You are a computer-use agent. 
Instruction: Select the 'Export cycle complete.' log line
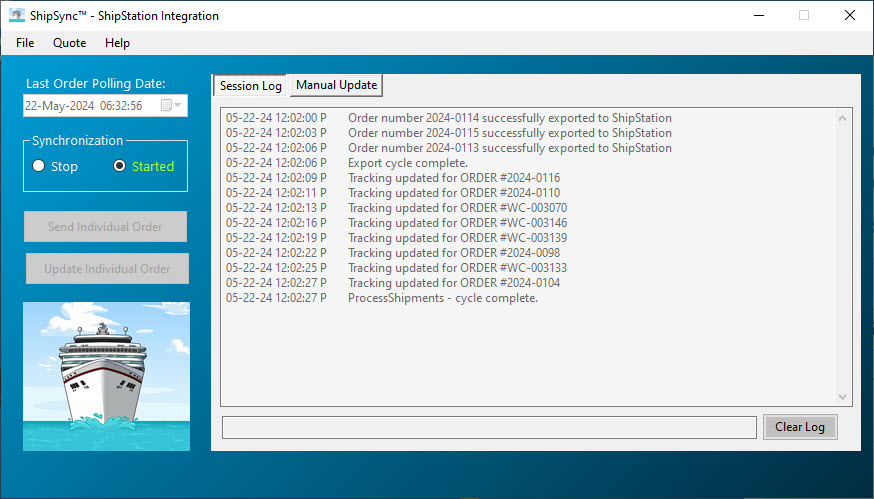pyautogui.click(x=347, y=163)
